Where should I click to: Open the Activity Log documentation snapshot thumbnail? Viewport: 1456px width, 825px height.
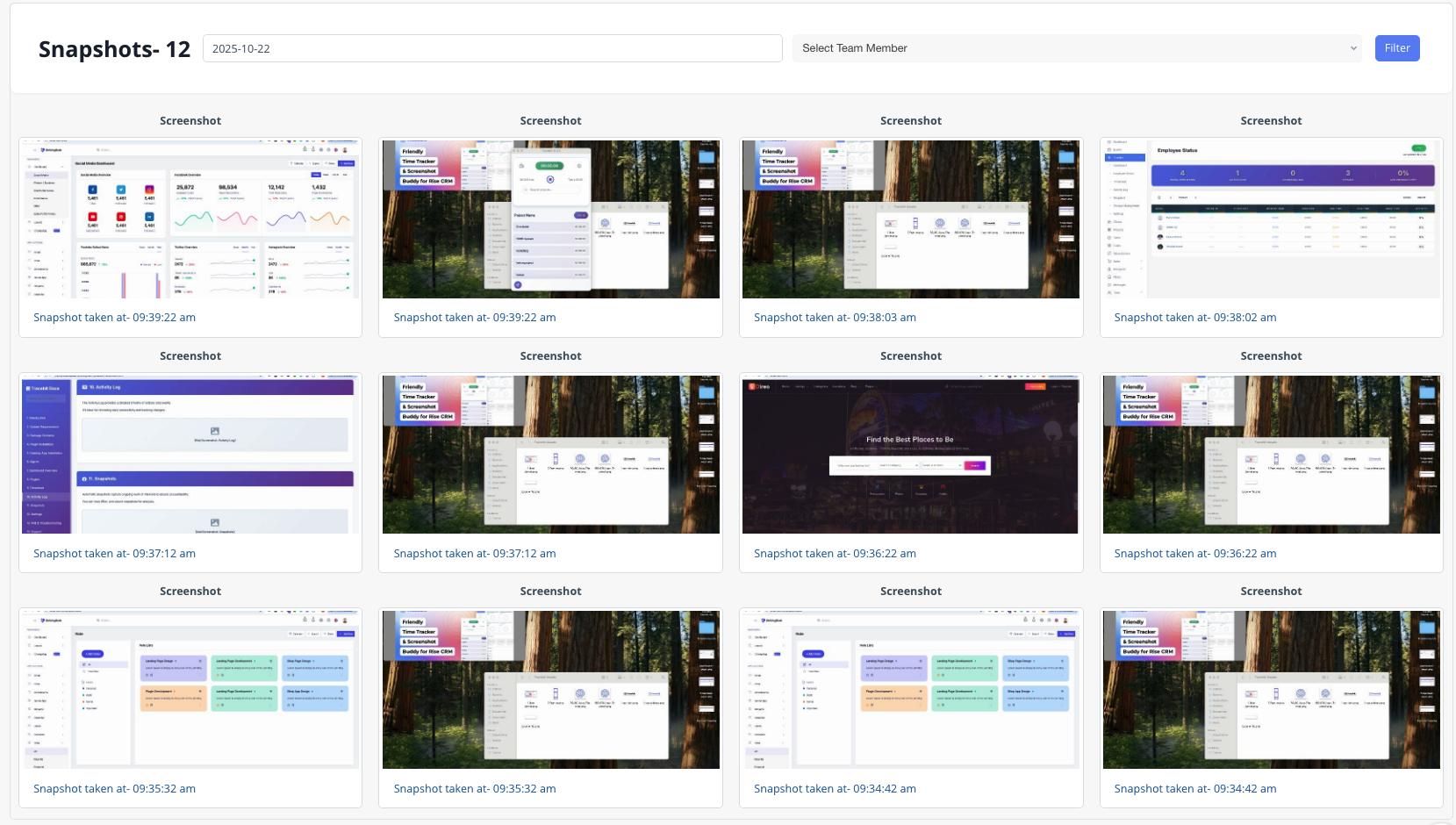pyautogui.click(x=190, y=454)
